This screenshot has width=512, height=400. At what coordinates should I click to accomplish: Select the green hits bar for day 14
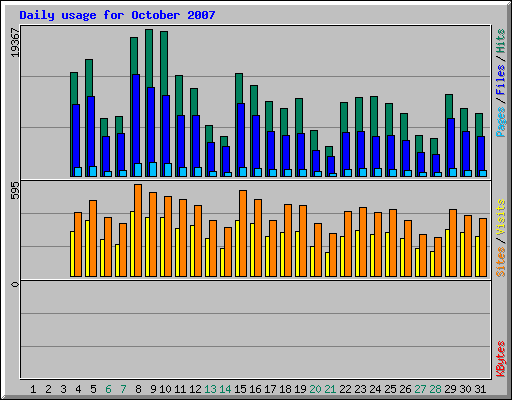pos(224,141)
